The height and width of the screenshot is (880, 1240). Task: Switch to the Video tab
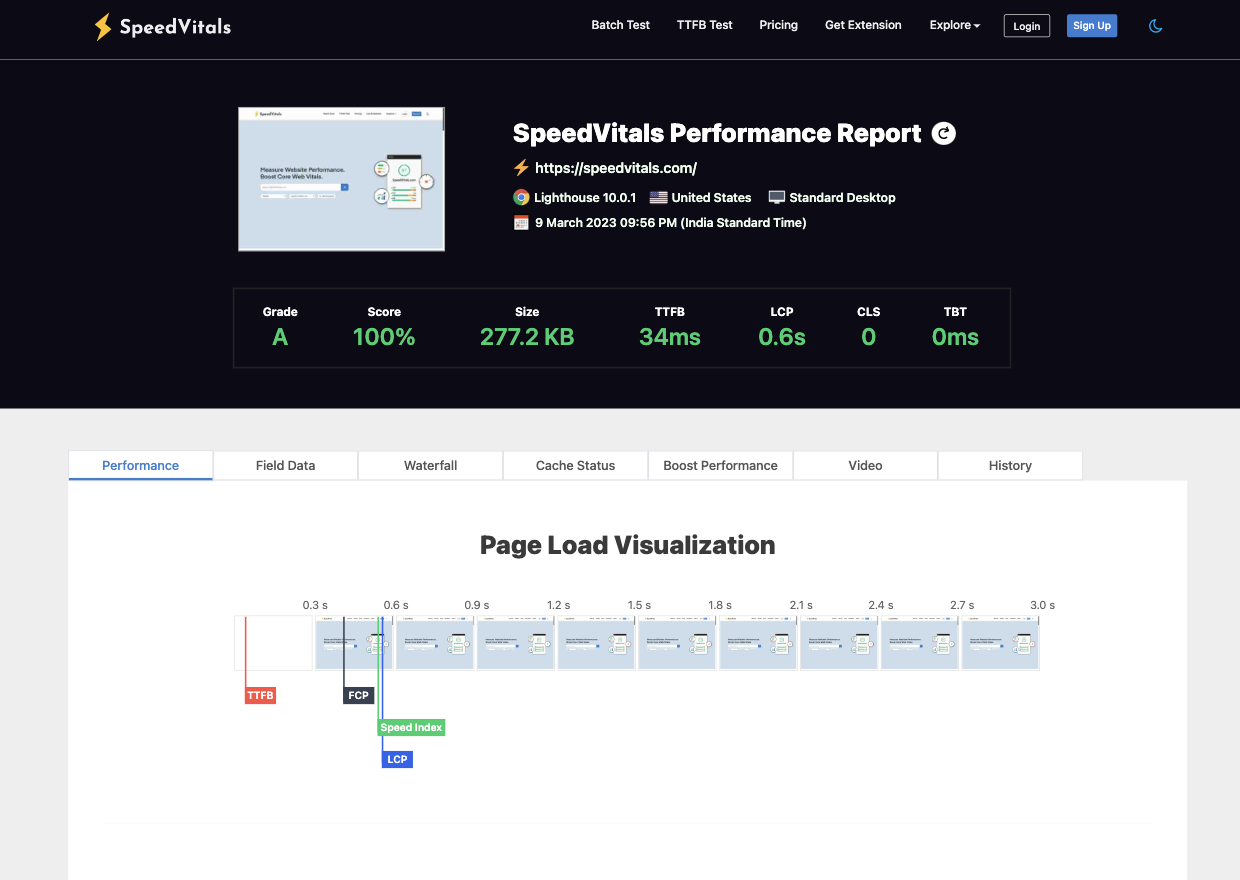click(866, 465)
